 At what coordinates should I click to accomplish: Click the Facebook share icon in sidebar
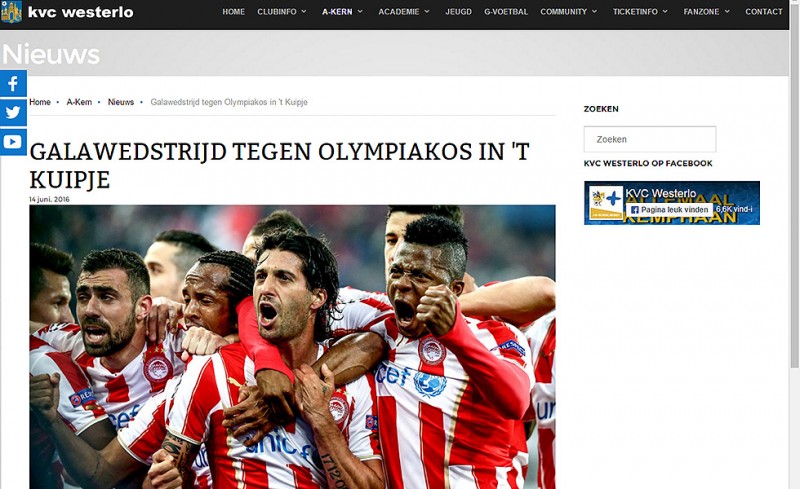pyautogui.click(x=13, y=84)
